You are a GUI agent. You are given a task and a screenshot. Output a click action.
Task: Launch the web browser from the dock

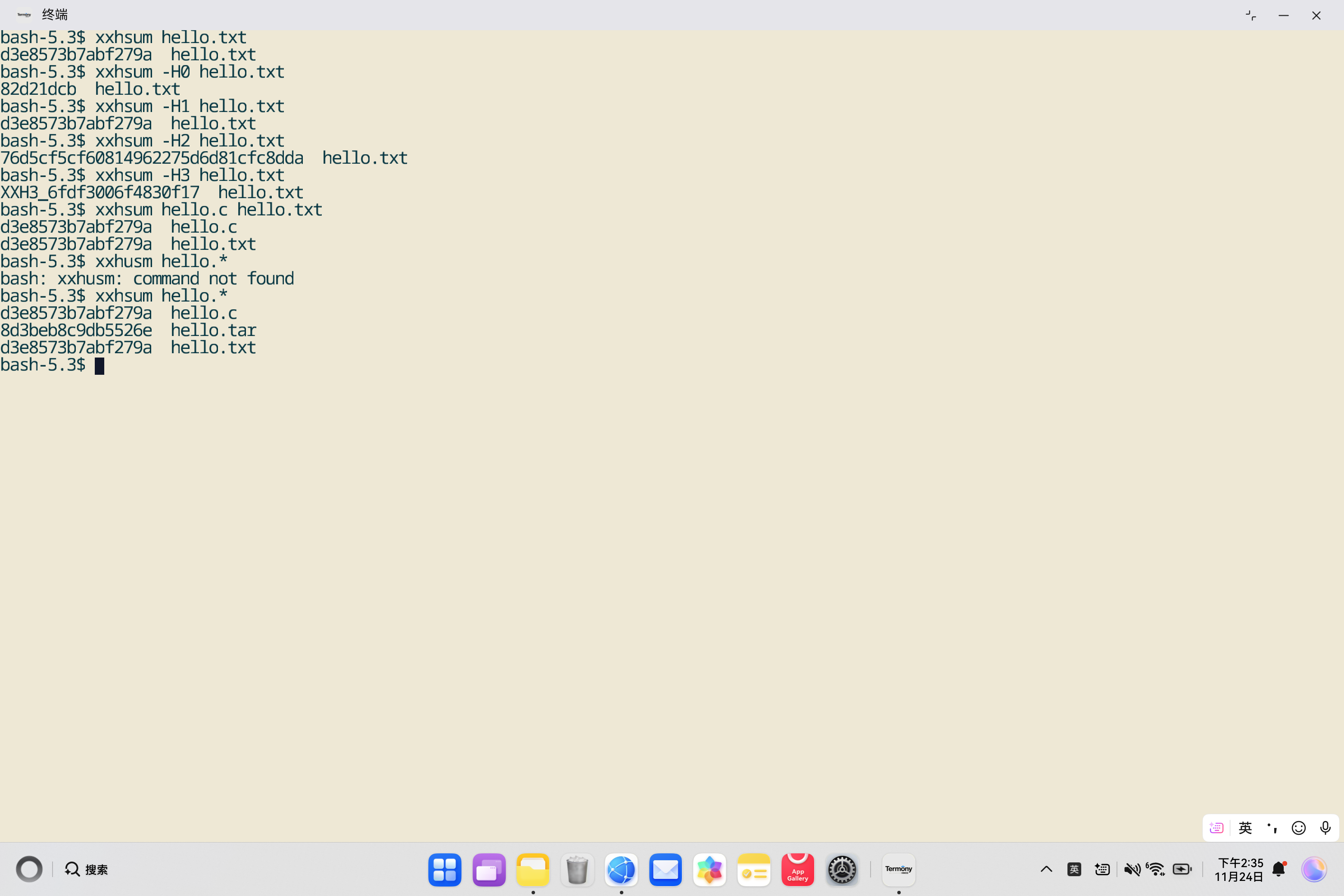click(621, 869)
